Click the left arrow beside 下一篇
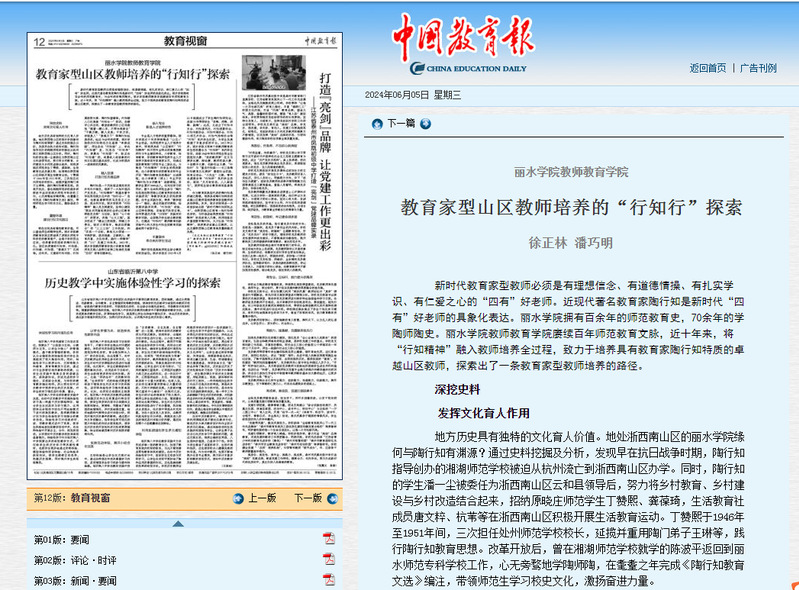799x590 pixels. (377, 124)
